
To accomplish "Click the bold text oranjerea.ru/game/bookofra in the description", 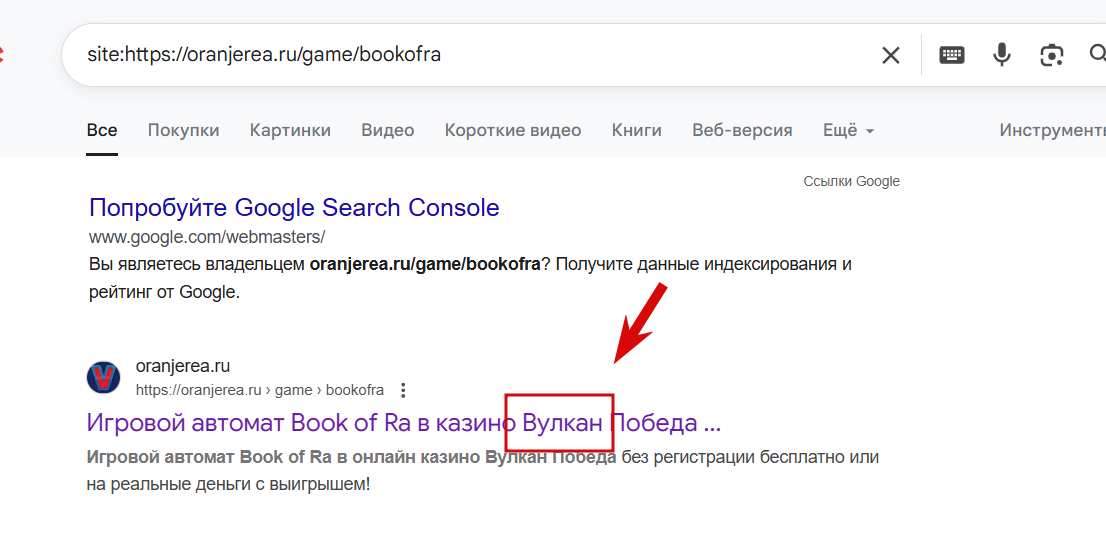I will 425,265.
